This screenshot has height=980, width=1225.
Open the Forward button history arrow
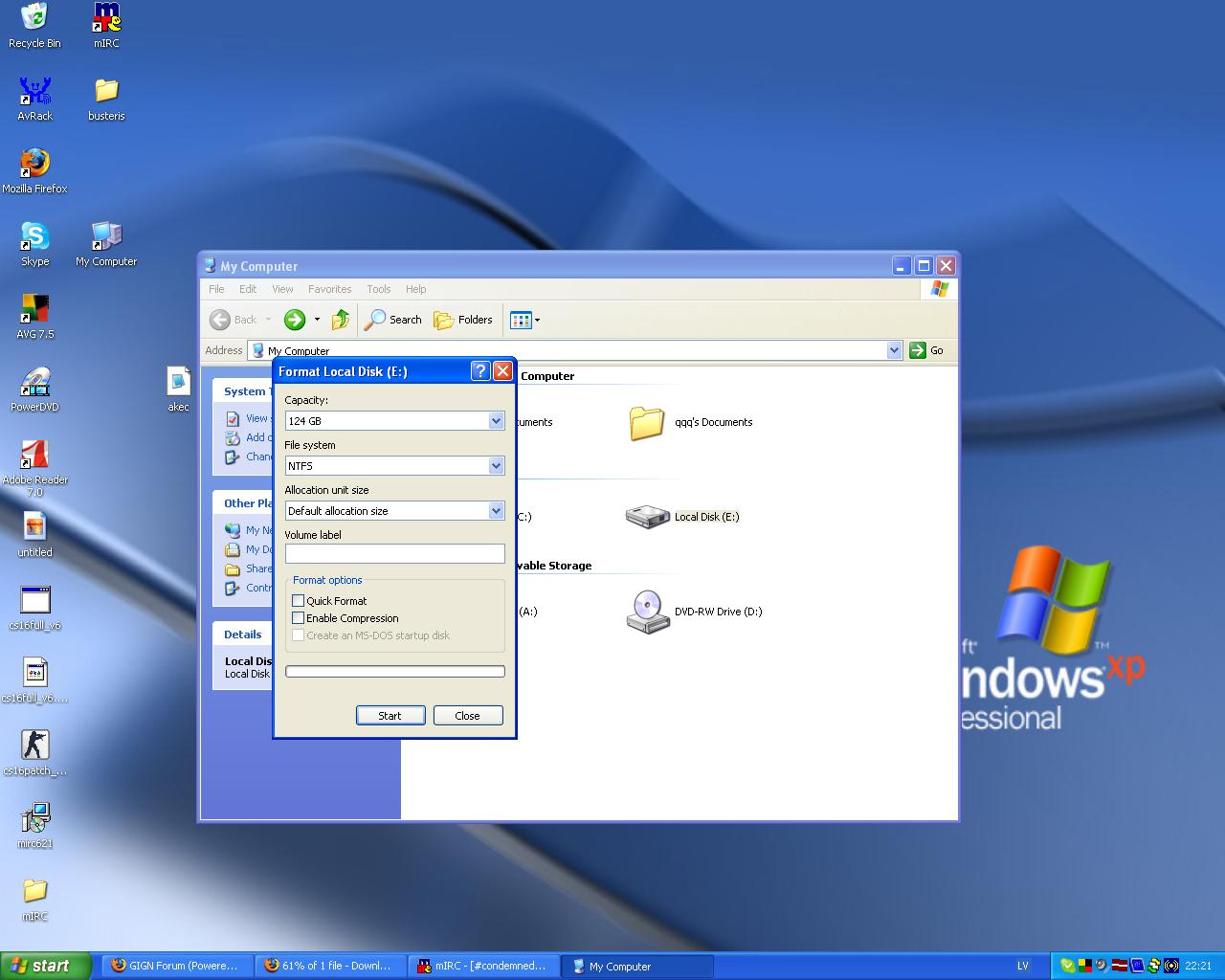point(317,320)
